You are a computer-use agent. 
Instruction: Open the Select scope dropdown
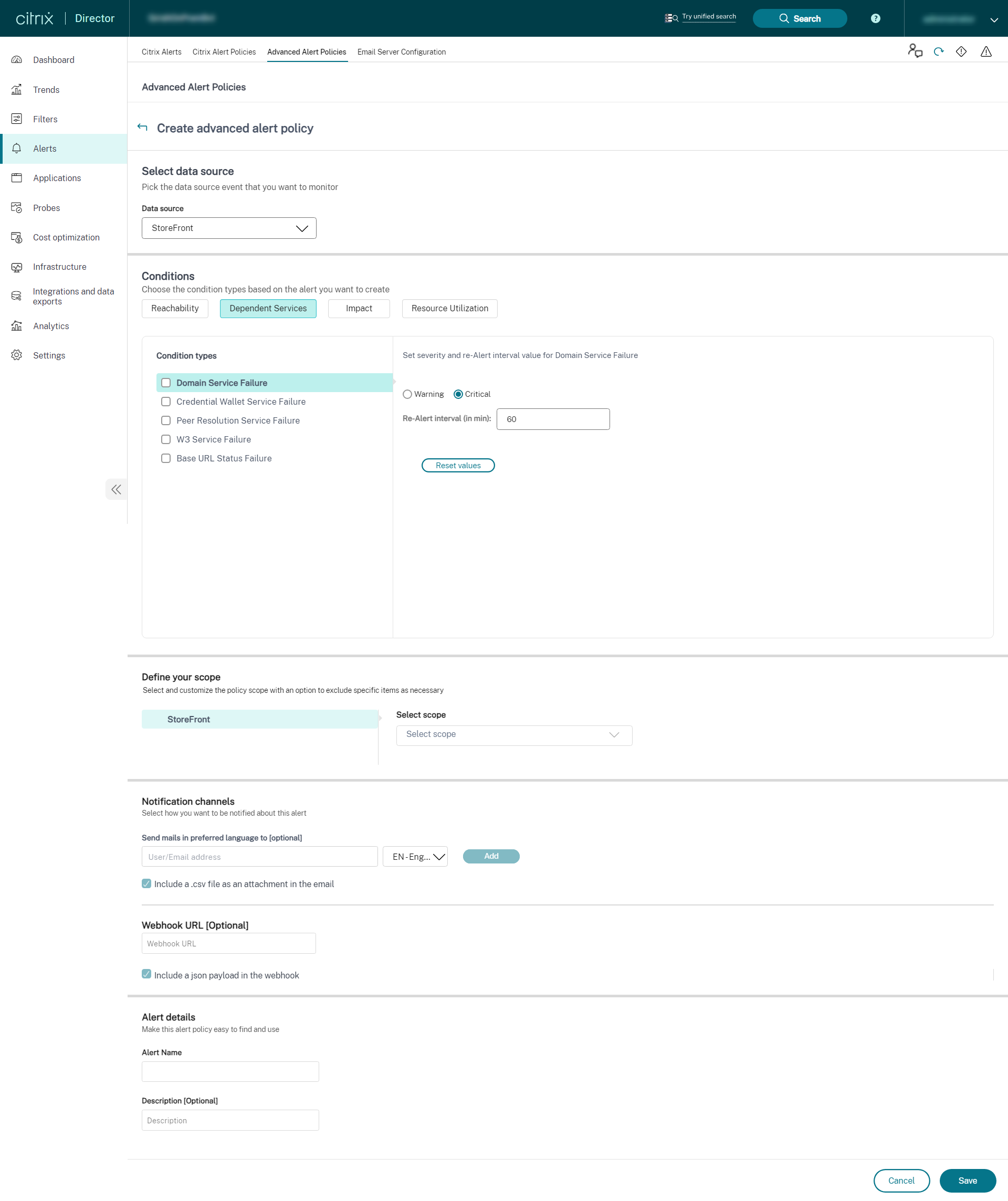click(513, 734)
